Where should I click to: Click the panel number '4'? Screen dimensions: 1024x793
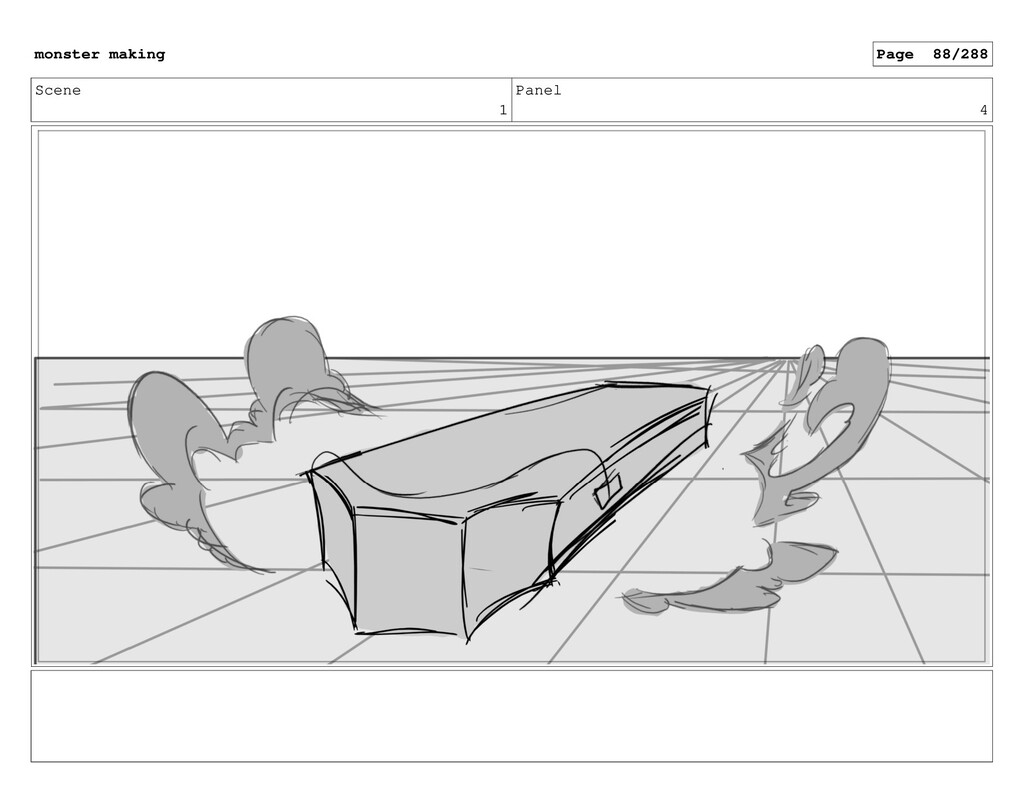click(x=984, y=110)
